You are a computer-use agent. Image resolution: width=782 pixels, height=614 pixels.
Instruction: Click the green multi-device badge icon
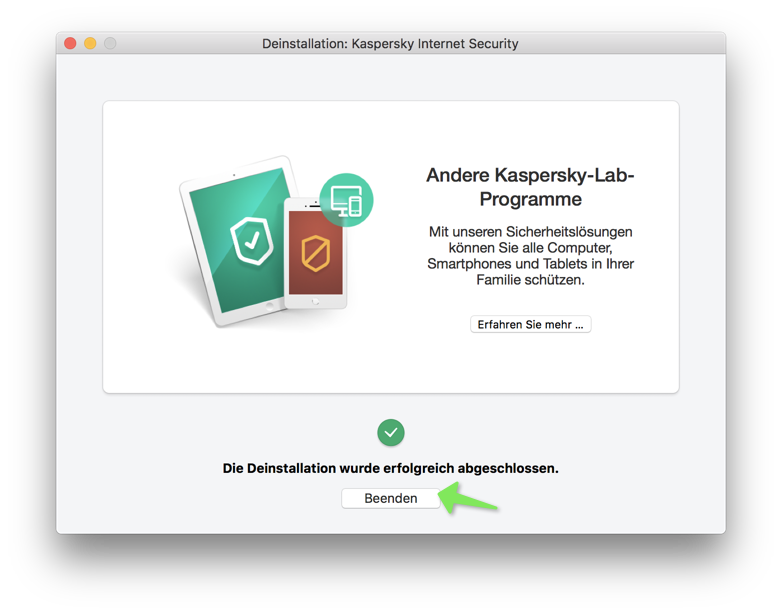[346, 200]
